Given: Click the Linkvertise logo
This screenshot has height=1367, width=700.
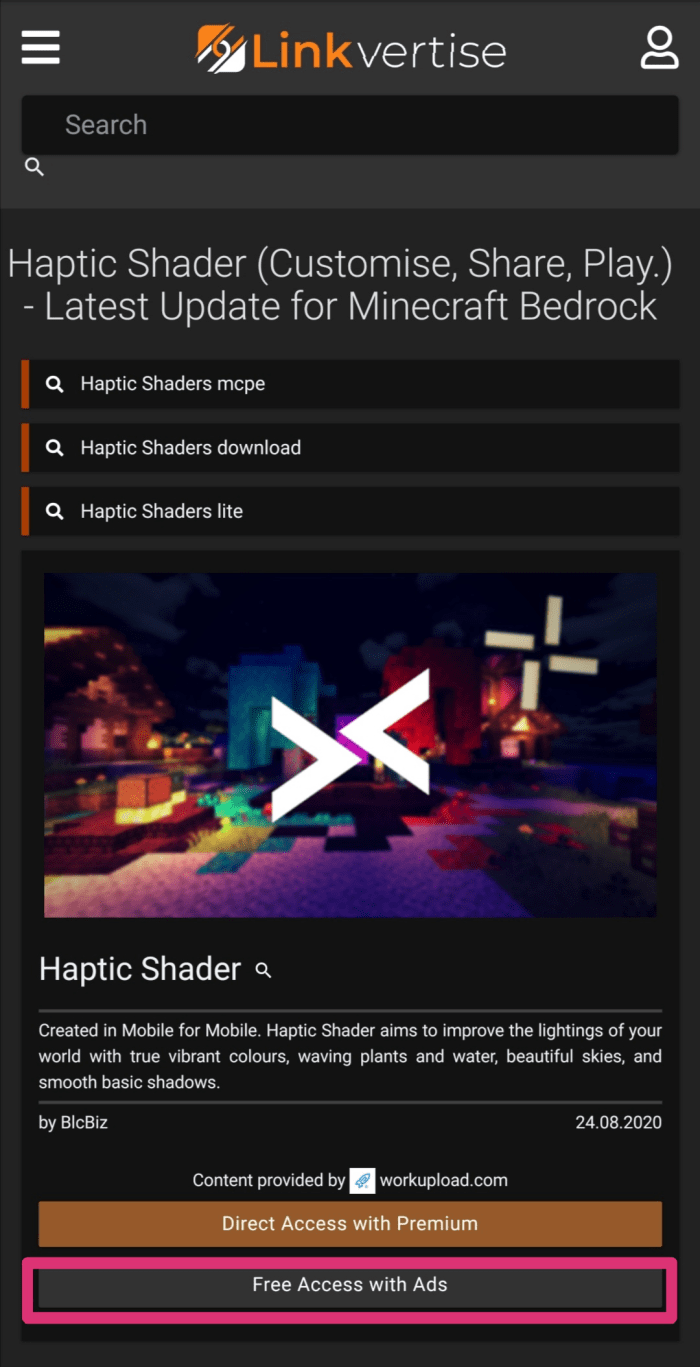Looking at the screenshot, I should click(350, 49).
